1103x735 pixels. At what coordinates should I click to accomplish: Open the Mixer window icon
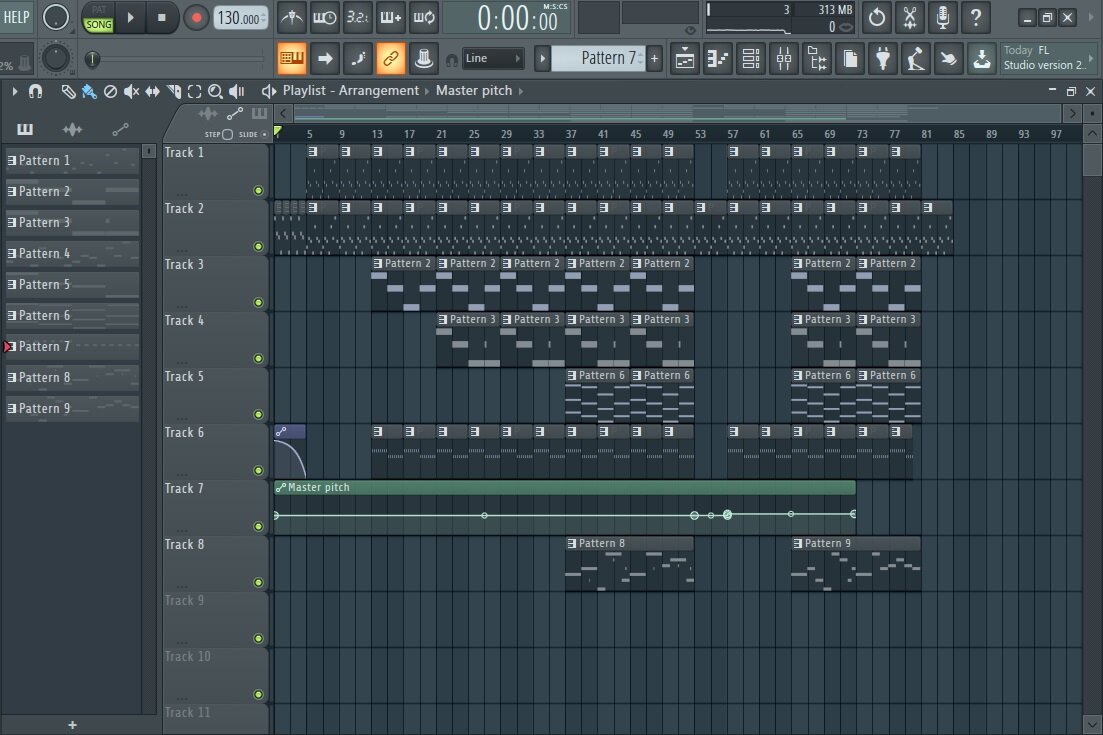[784, 59]
